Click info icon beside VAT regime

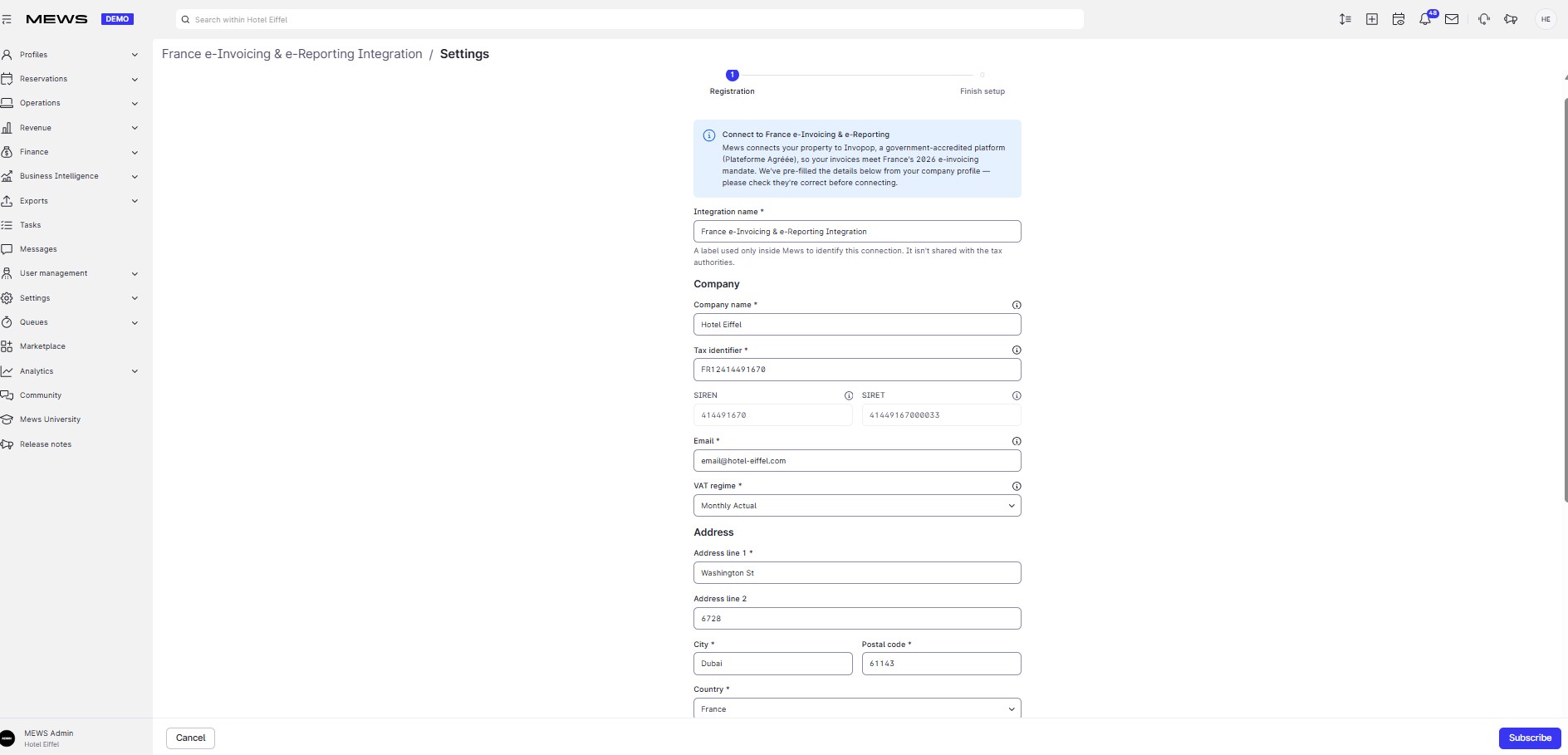pos(1017,486)
